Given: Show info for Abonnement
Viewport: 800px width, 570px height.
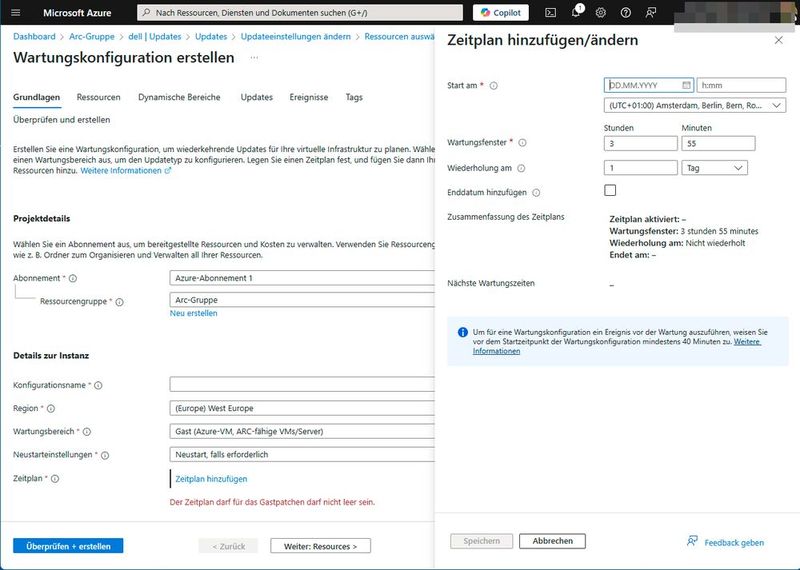Looking at the screenshot, I should 73,279.
